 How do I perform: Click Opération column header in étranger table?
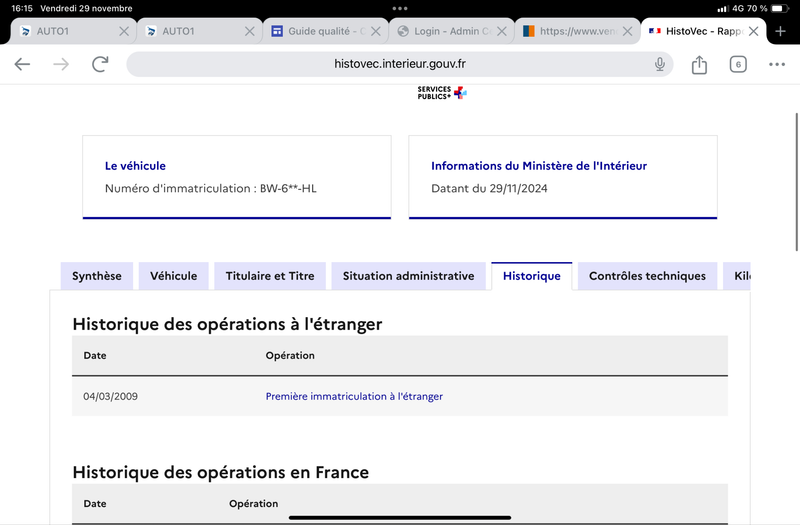pyautogui.click(x=290, y=356)
